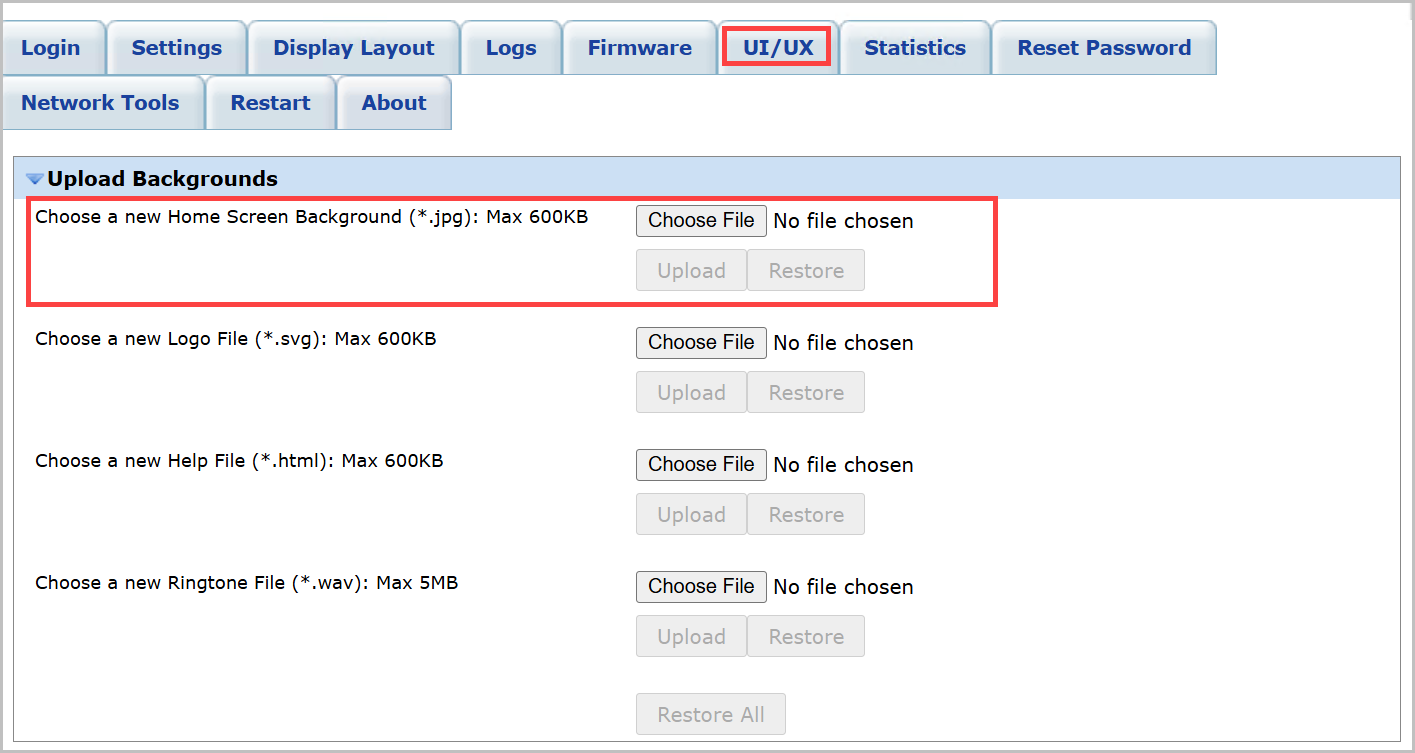The image size is (1415, 753).
Task: Open the Firmware tab
Action: pyautogui.click(x=639, y=48)
